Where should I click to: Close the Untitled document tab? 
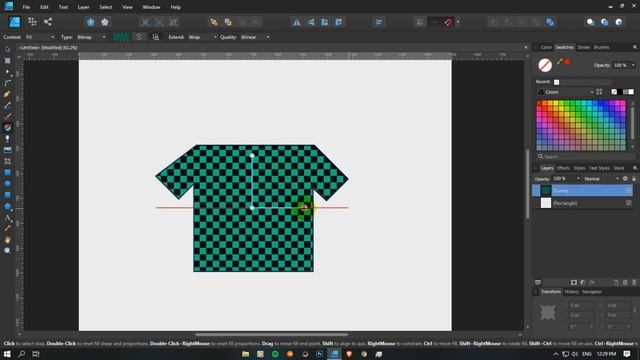(525, 47)
